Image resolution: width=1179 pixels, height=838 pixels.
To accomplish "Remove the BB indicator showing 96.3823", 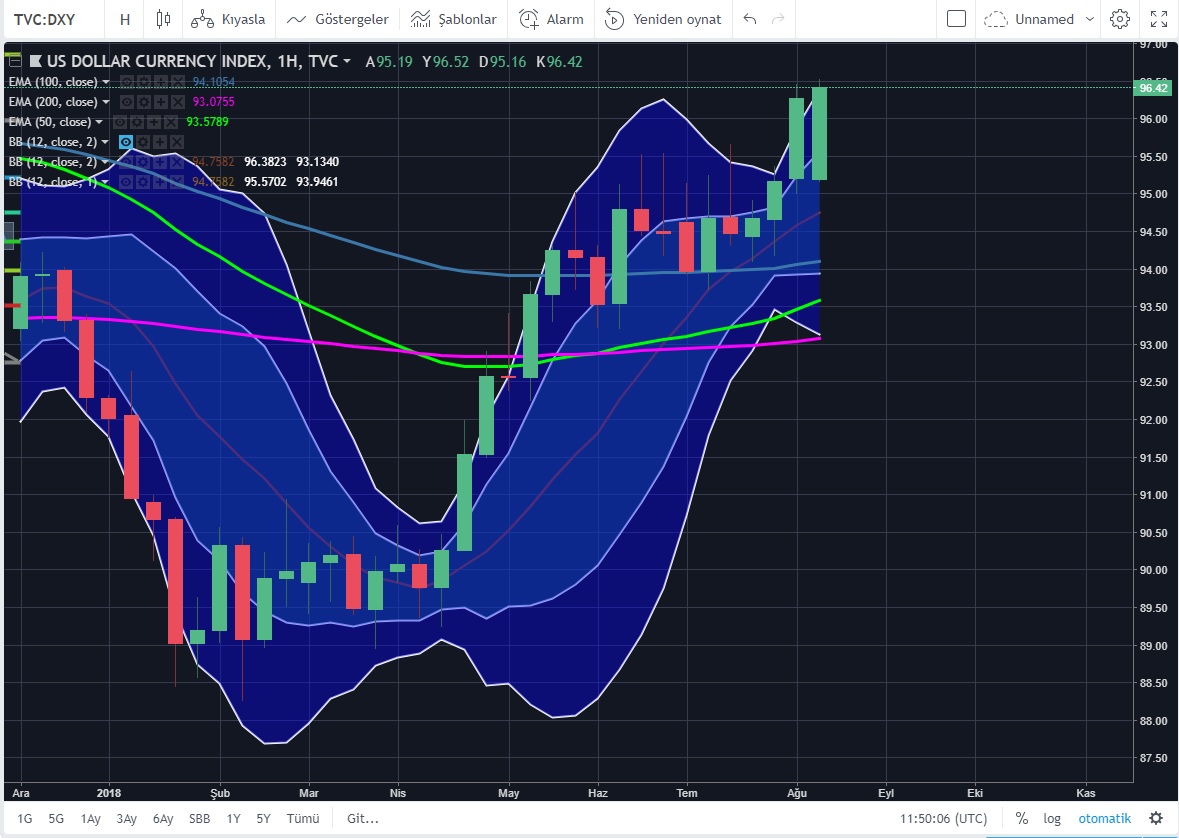I will click(x=176, y=162).
